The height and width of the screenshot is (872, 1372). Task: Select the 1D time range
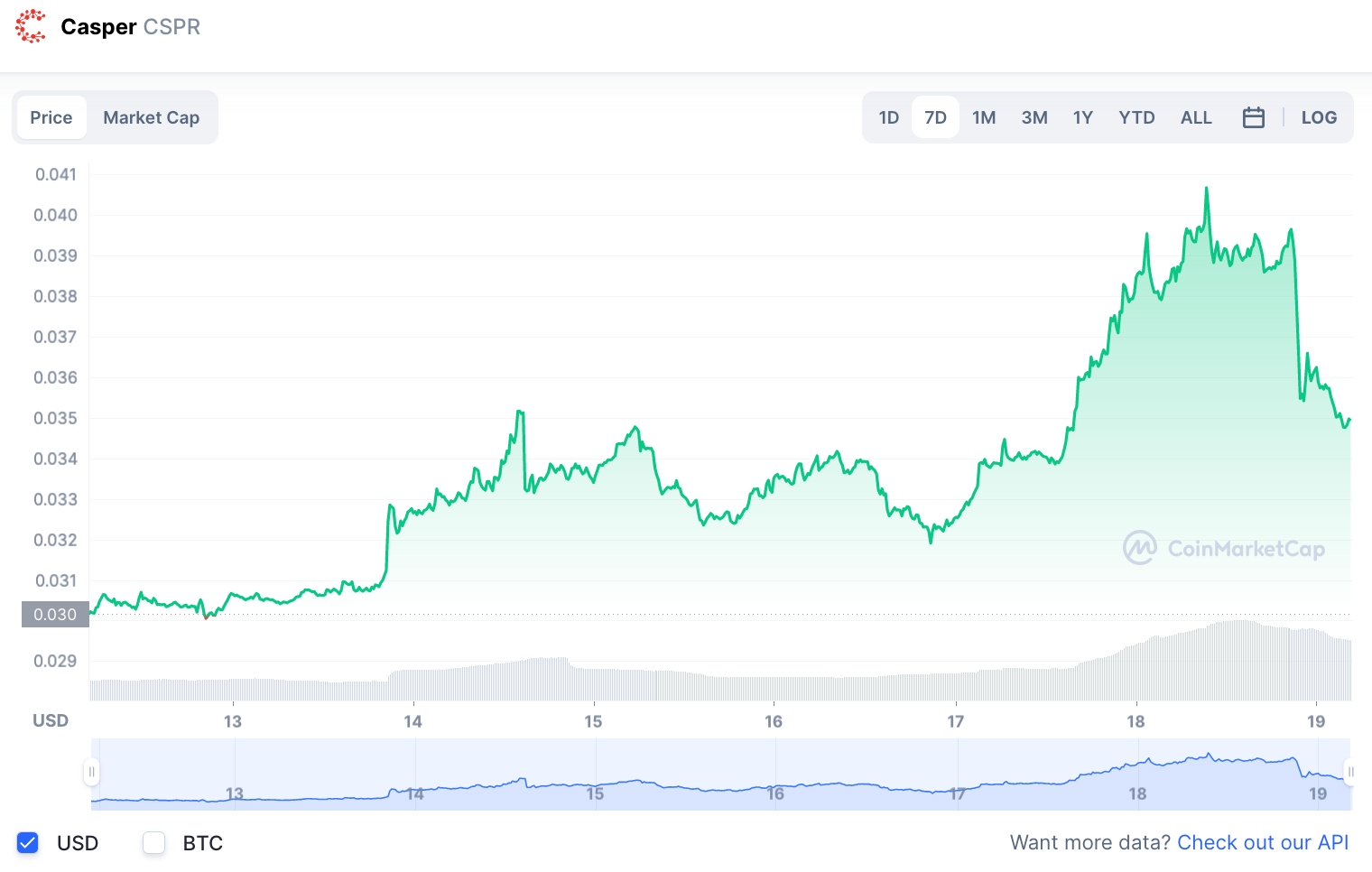(x=889, y=117)
